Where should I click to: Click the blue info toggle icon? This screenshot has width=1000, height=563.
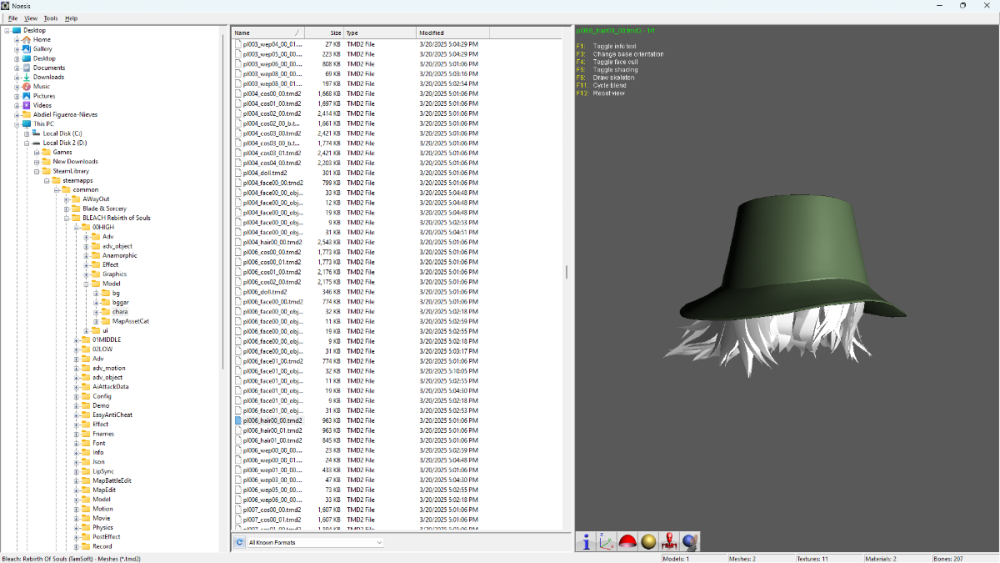(585, 541)
